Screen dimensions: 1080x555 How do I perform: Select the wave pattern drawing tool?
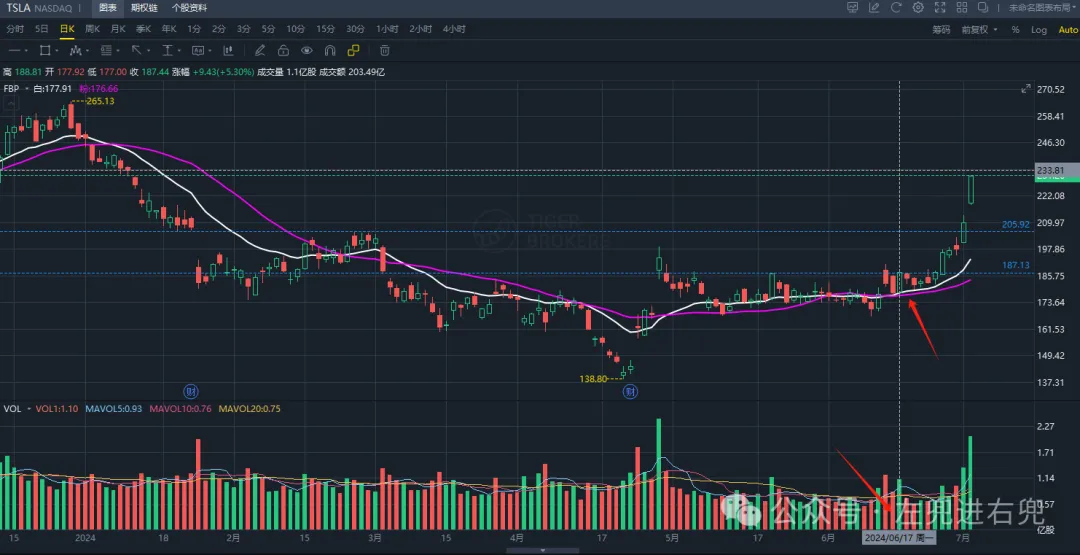(75, 50)
